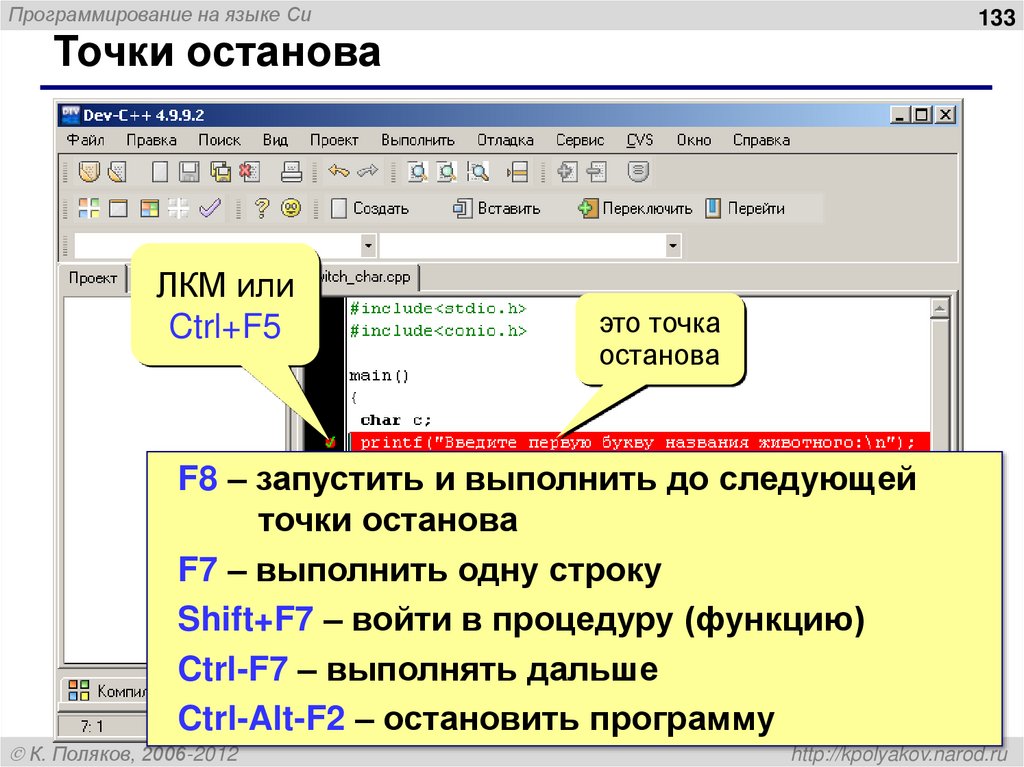The width and height of the screenshot is (1024, 767).
Task: Minimize the Dev-C++ window
Action: pos(900,116)
